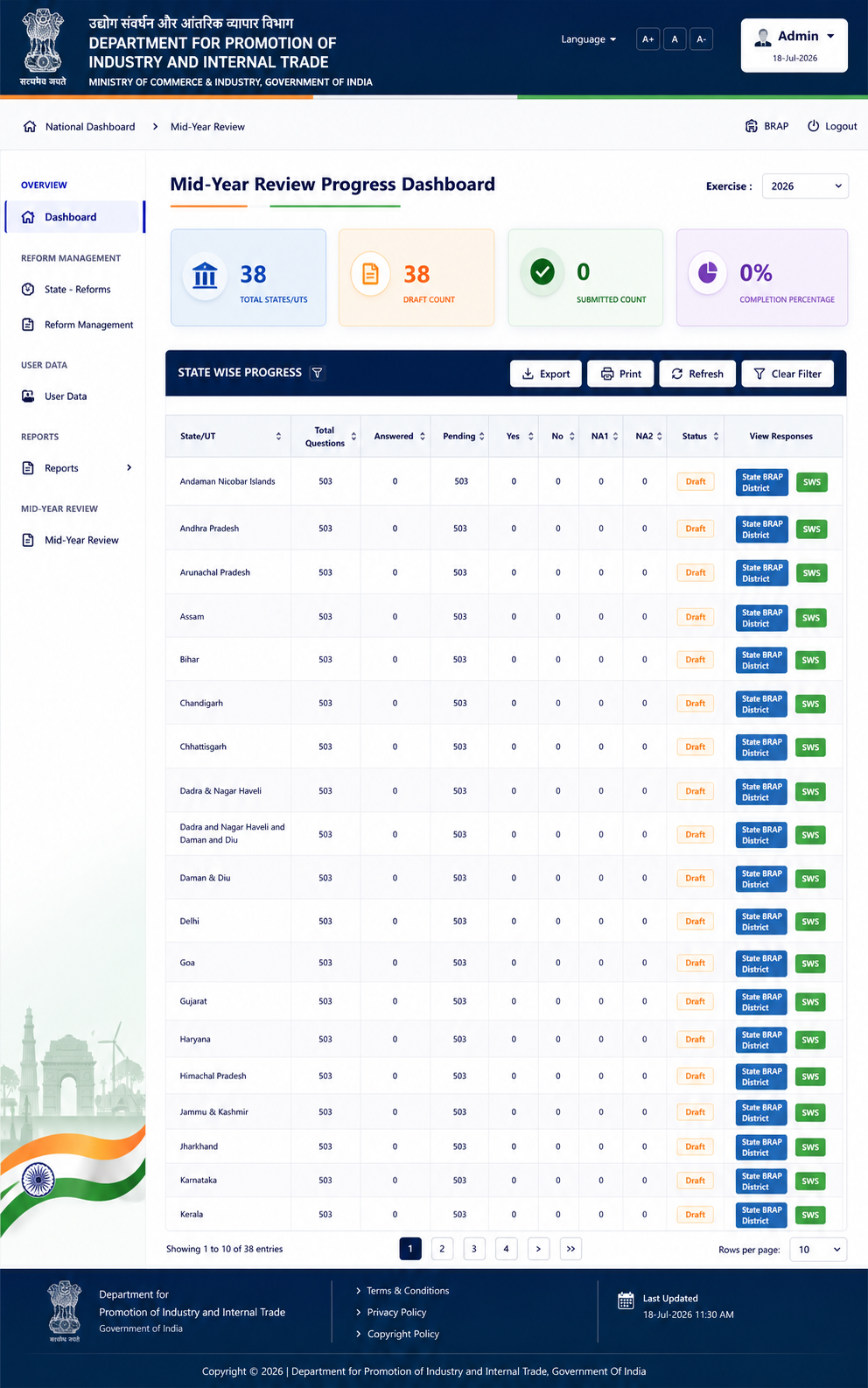
Task: Expand the Language dropdown
Action: 589,39
